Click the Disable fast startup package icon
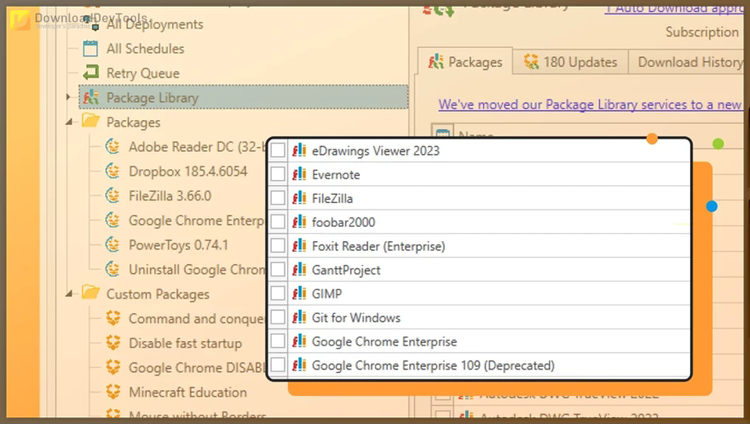Screen dimensions: 750x424 pyautogui.click(x=113, y=343)
